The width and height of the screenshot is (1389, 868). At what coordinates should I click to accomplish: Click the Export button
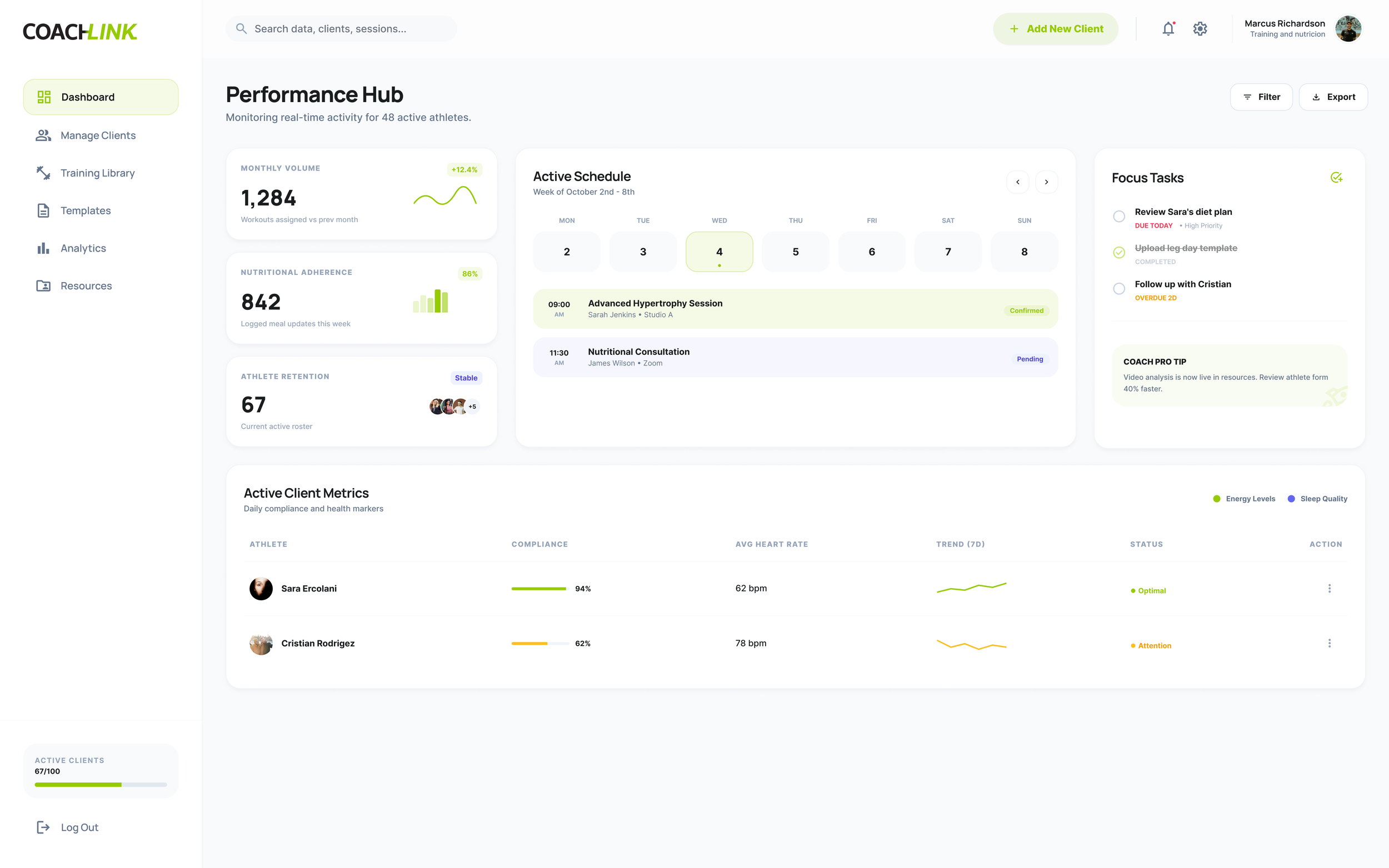pyautogui.click(x=1333, y=97)
